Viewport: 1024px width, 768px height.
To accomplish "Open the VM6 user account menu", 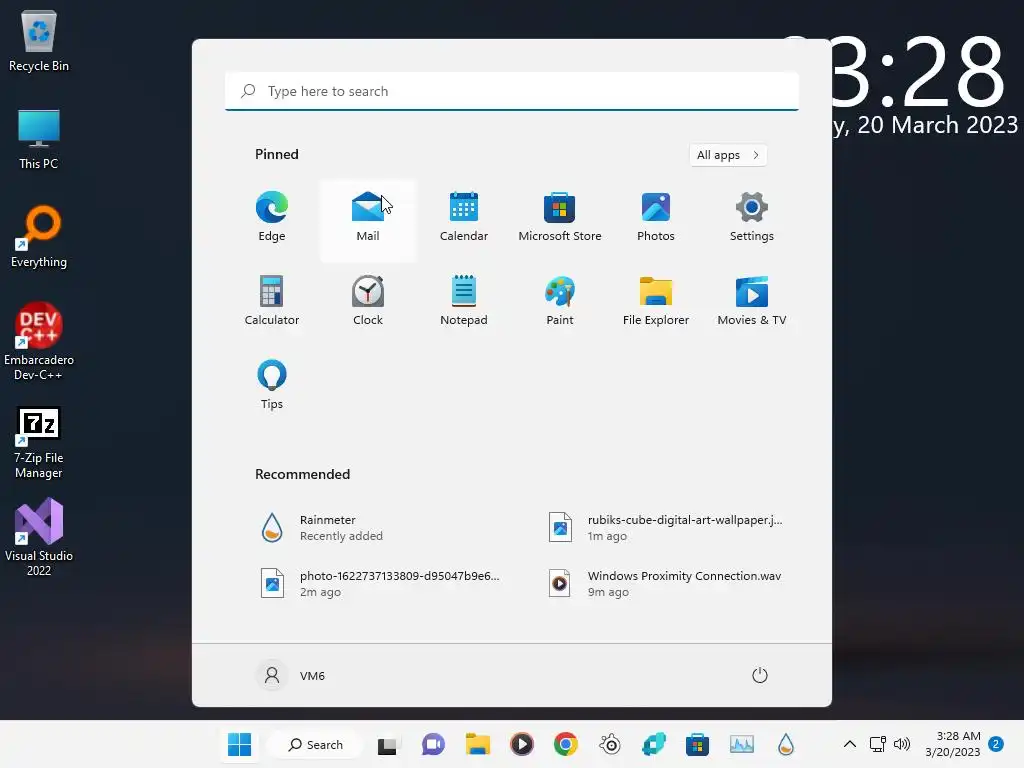I will (291, 675).
